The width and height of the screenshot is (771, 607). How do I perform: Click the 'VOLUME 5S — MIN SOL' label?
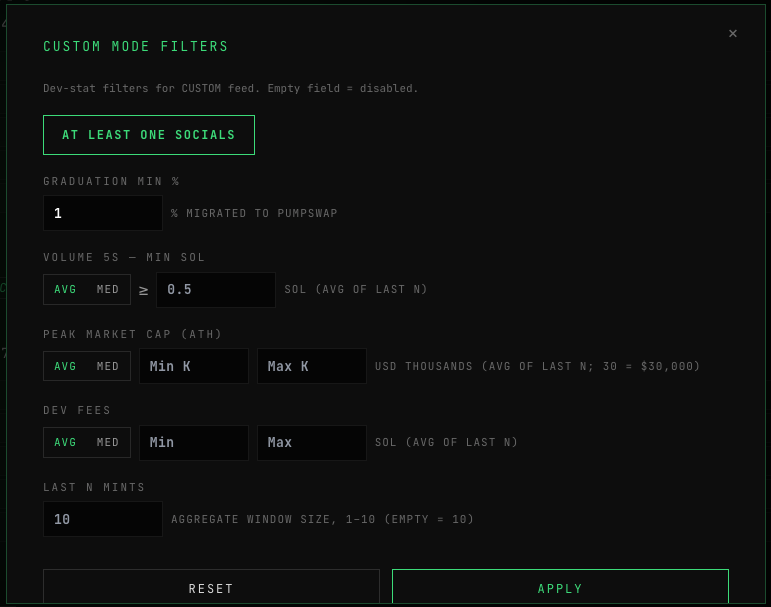pyautogui.click(x=124, y=257)
